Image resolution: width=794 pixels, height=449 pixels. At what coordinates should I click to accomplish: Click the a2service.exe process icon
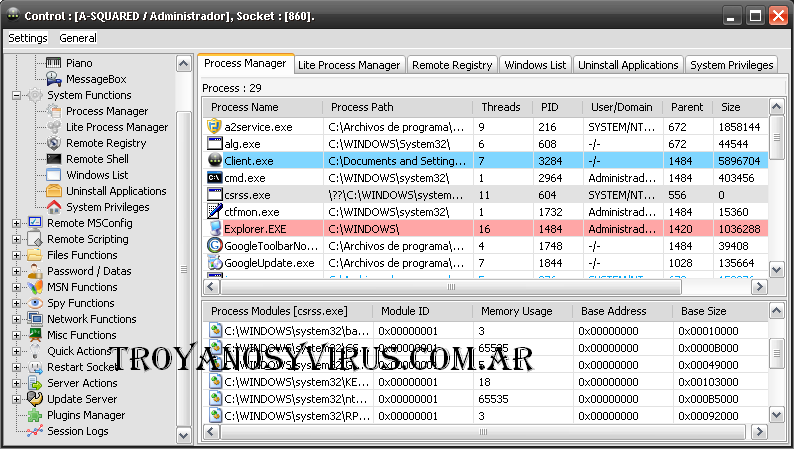click(x=215, y=126)
